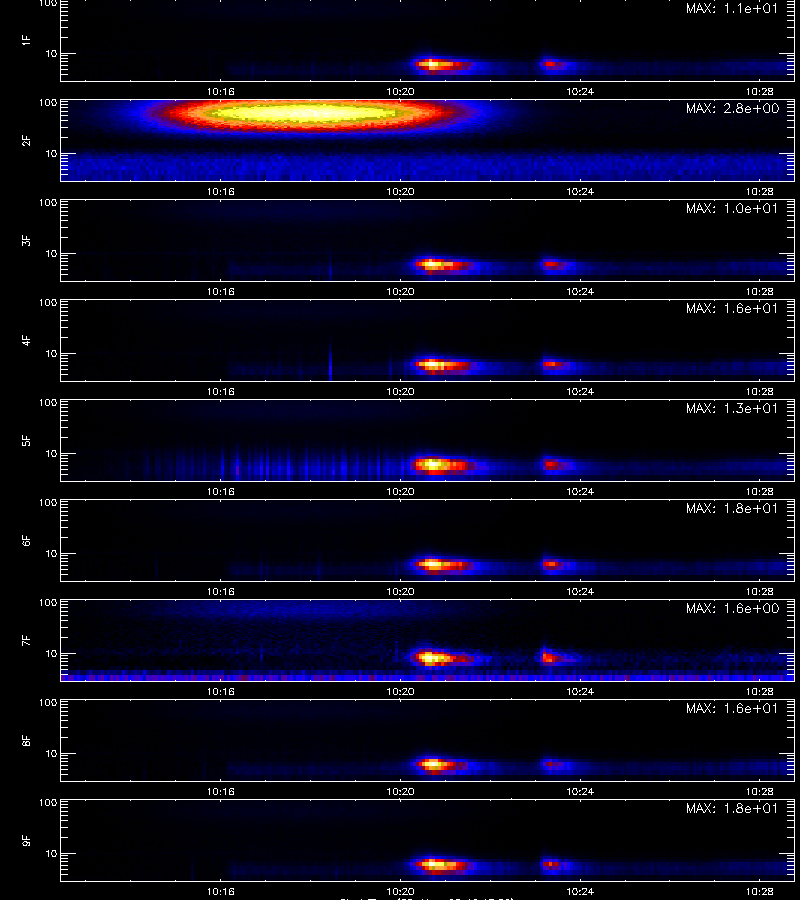Click the 10:24 tick label under panel 9F
The width and height of the screenshot is (800, 900).
580,891
